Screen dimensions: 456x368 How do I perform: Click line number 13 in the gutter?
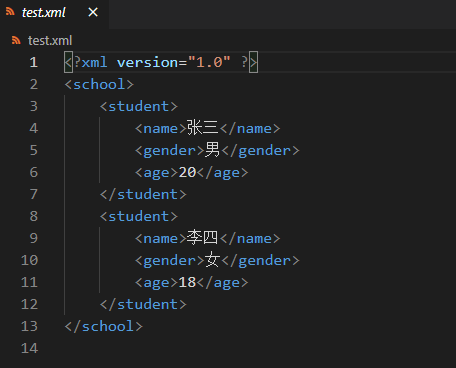point(29,326)
